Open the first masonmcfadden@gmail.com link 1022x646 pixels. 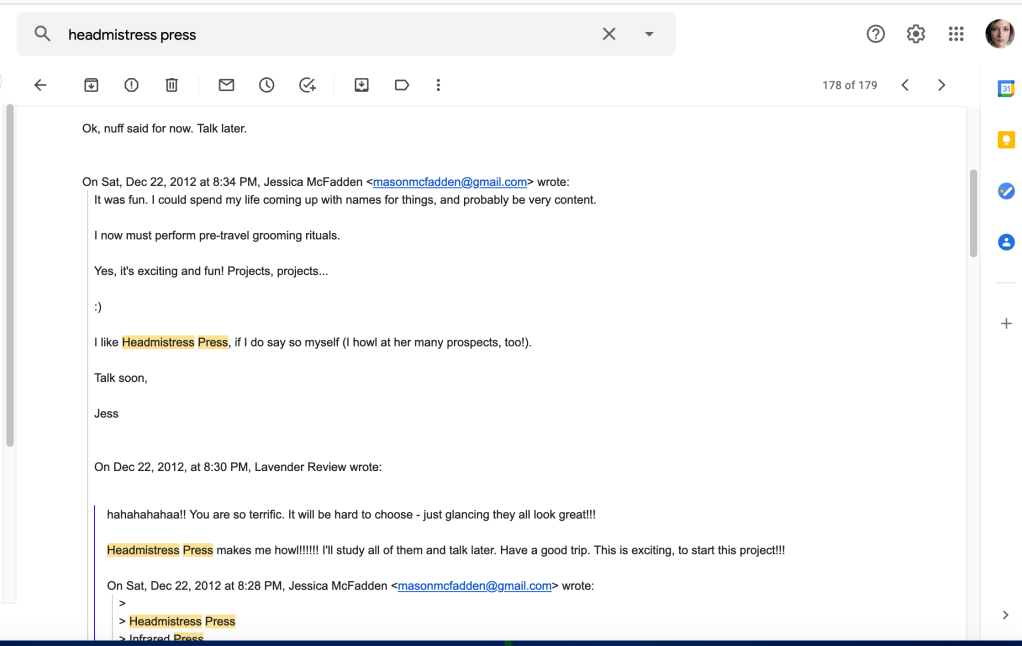450,182
